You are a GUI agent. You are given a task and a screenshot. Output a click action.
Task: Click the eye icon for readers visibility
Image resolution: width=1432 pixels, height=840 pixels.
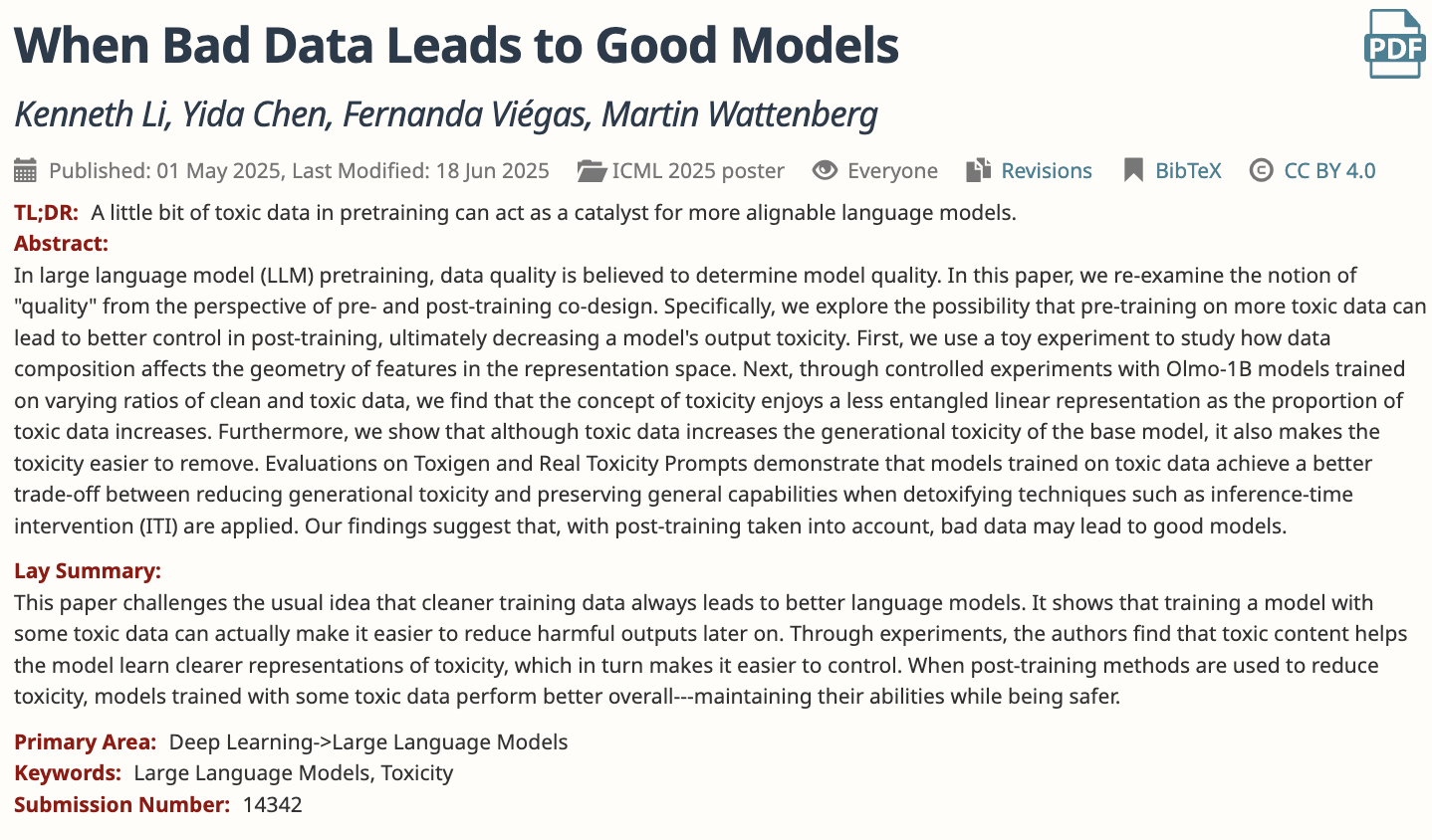(825, 171)
